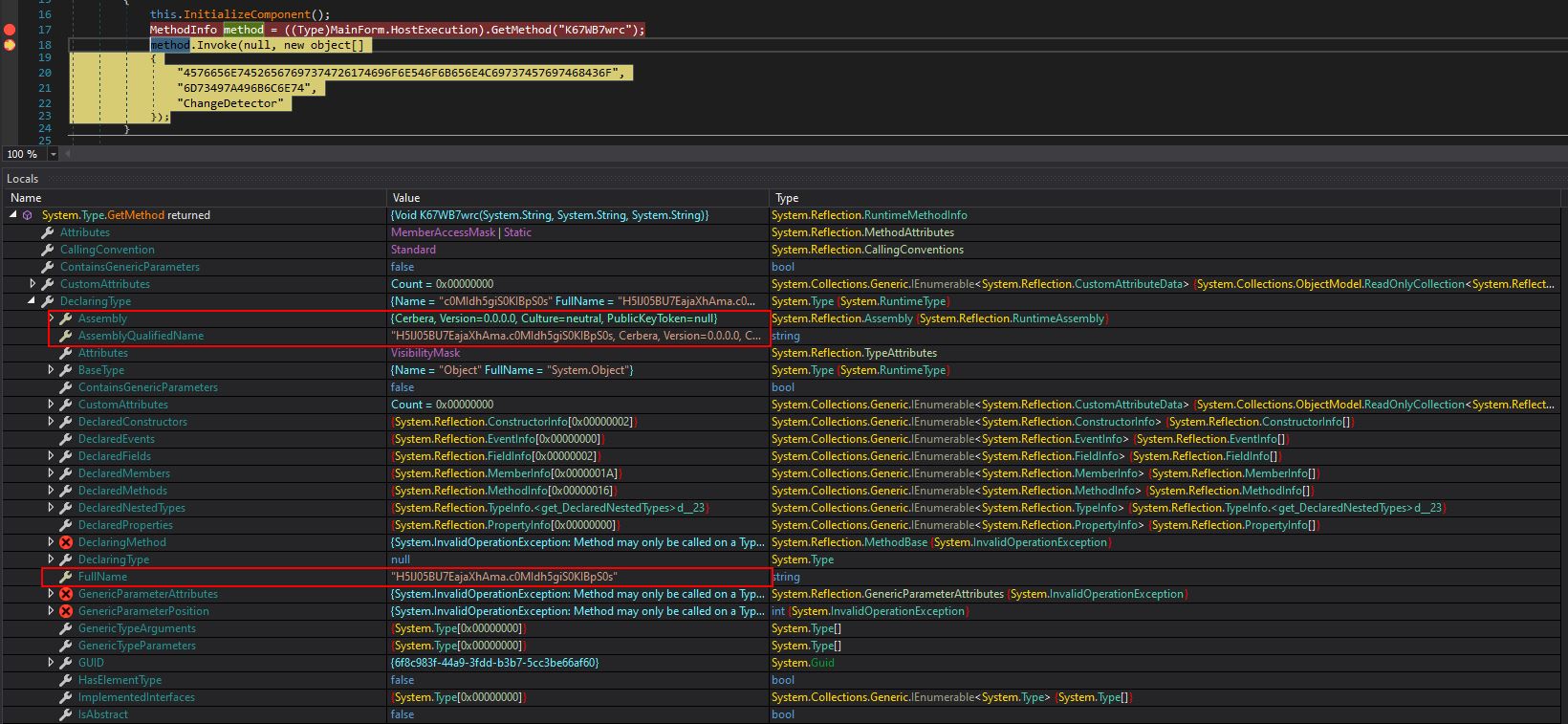Click the wrench icon next to GUID
This screenshot has width=1568, height=724.
[65, 663]
